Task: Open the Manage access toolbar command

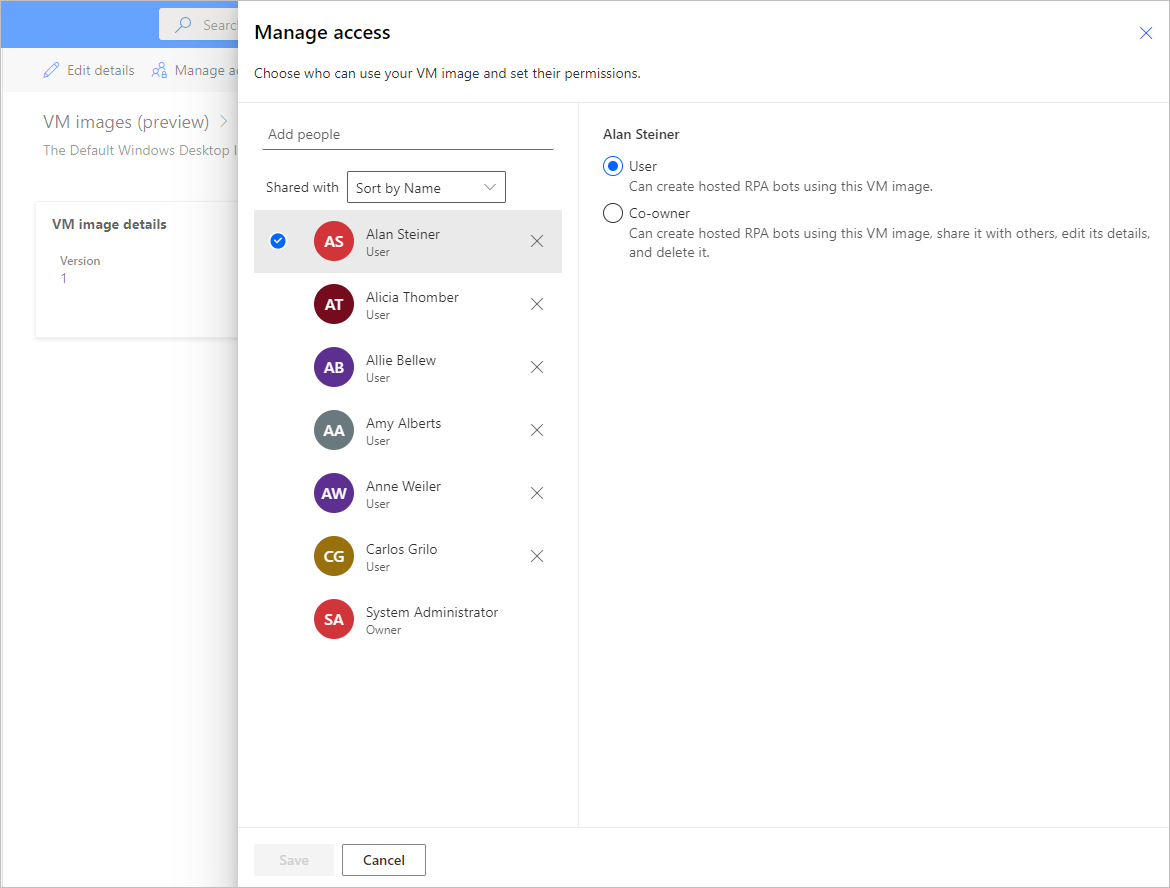Action: pyautogui.click(x=195, y=71)
